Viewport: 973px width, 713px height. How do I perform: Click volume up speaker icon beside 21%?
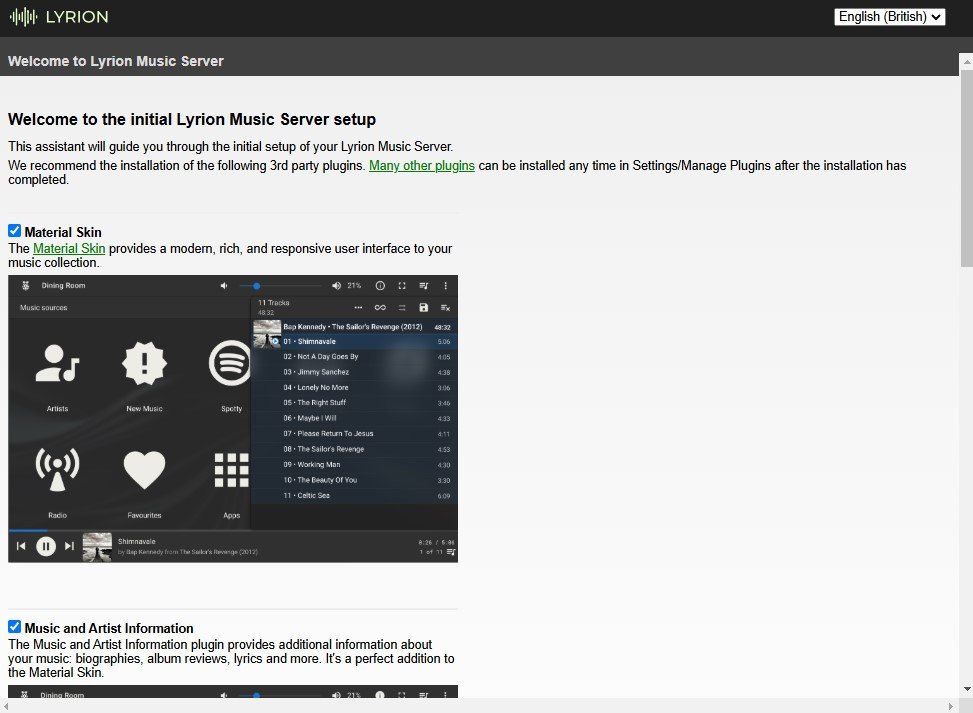click(x=336, y=285)
